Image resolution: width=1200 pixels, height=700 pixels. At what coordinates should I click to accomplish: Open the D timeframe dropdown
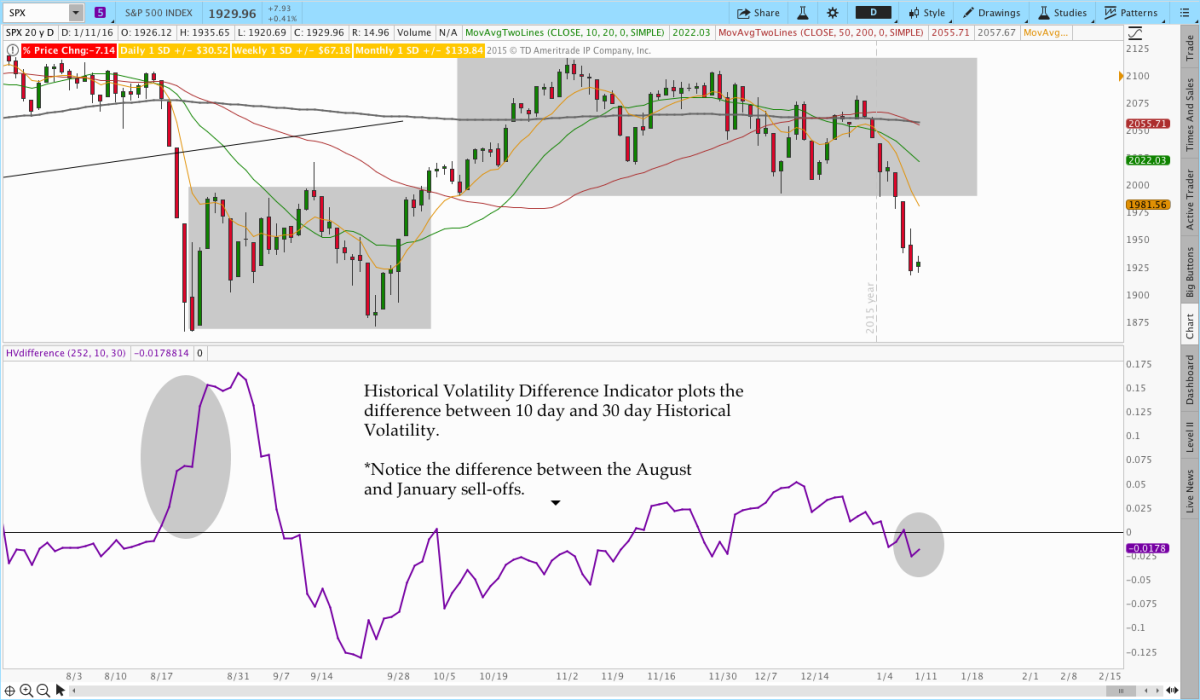[871, 13]
